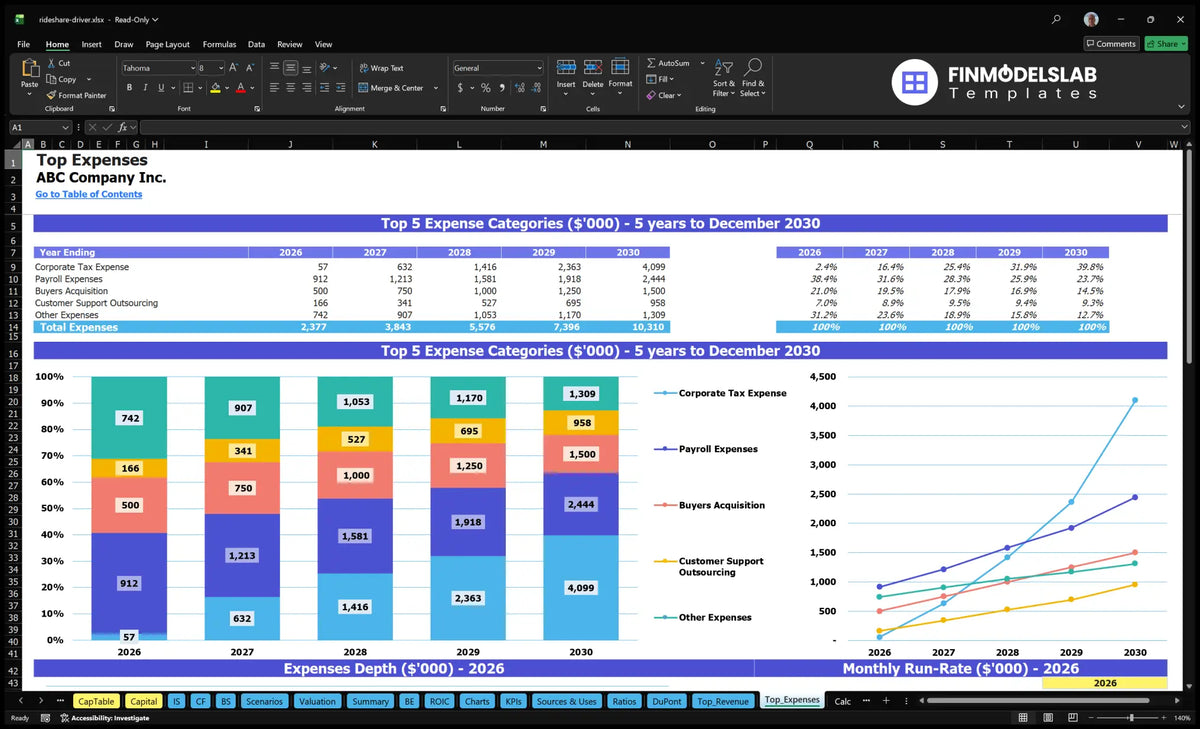Click the Insert cells icon
The width and height of the screenshot is (1200, 729).
(566, 67)
